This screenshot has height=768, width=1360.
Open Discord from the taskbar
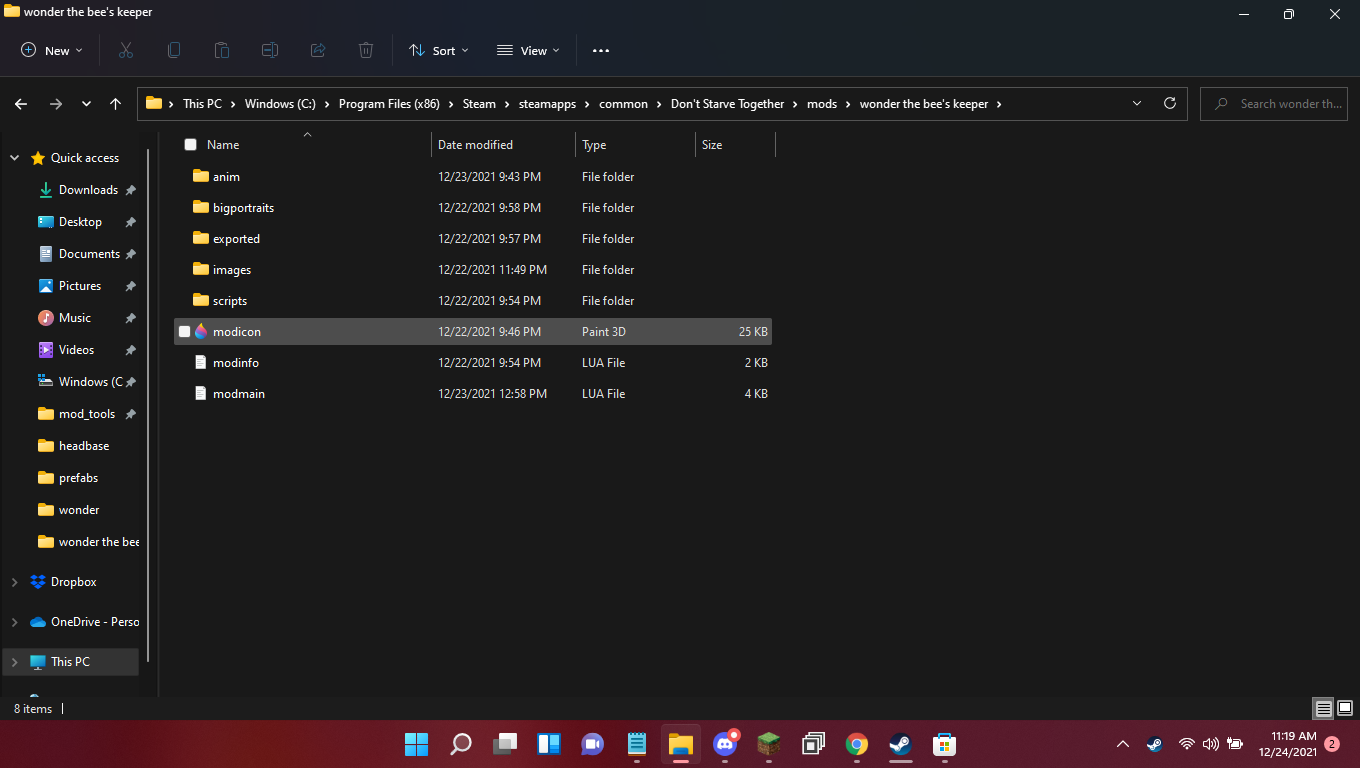click(725, 744)
